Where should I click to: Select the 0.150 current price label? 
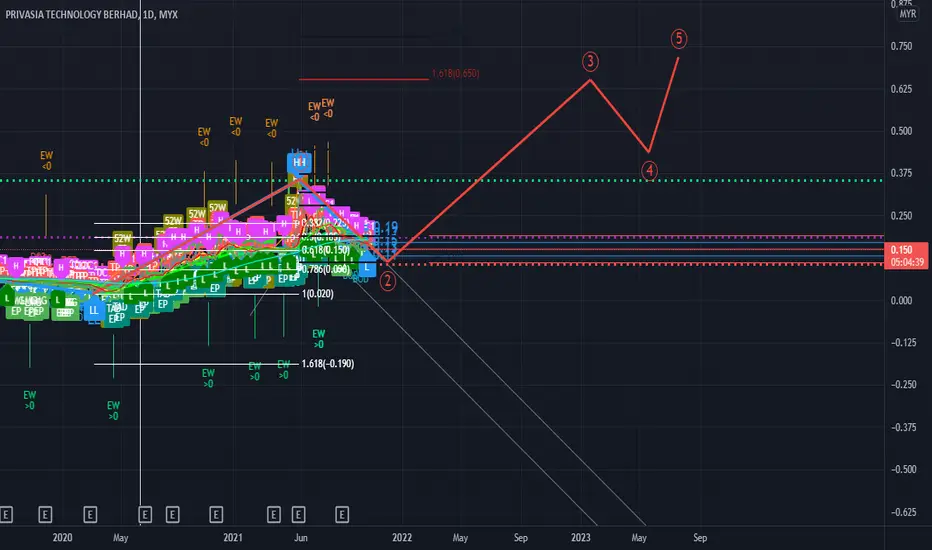tap(906, 256)
